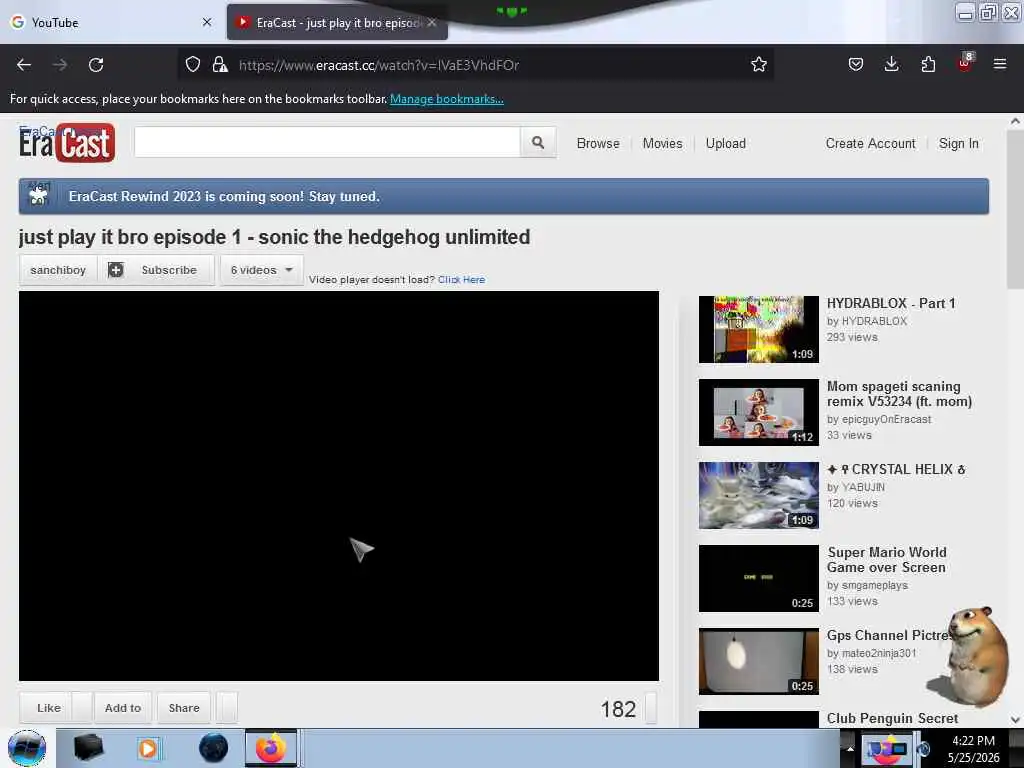Open the Gps Channel Pictre thumbnail
The height and width of the screenshot is (768, 1024).
(758, 661)
